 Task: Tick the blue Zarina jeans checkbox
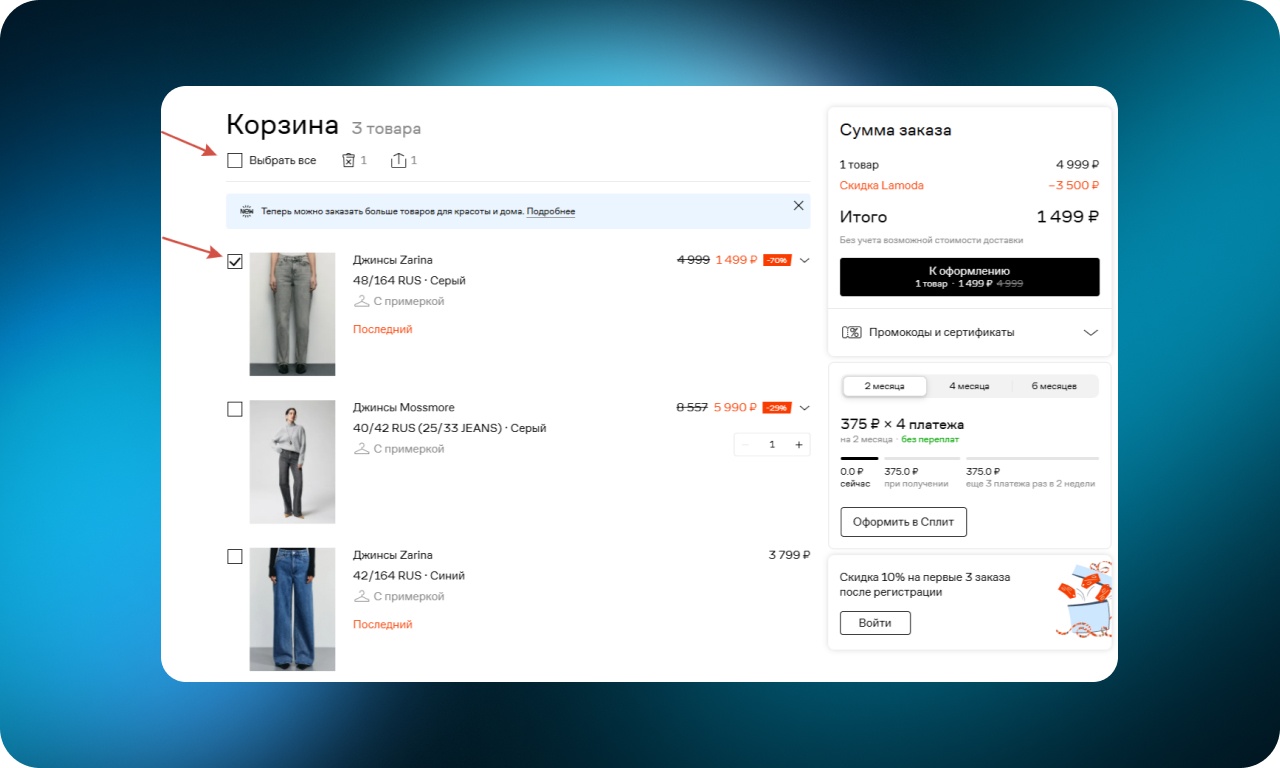[x=235, y=556]
